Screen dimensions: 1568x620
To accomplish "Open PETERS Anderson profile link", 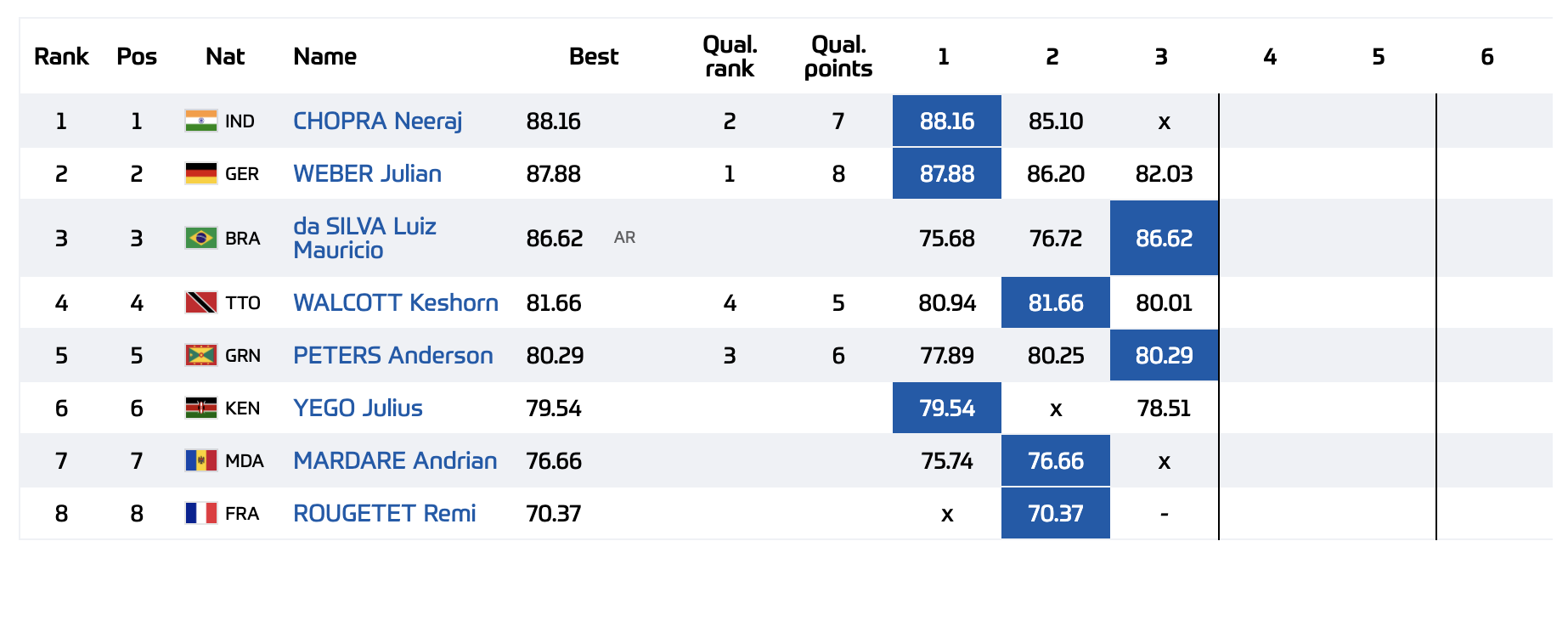I will [x=392, y=355].
